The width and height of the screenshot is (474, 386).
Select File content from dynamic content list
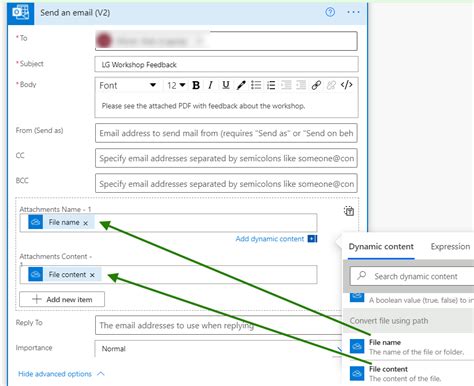(x=412, y=373)
